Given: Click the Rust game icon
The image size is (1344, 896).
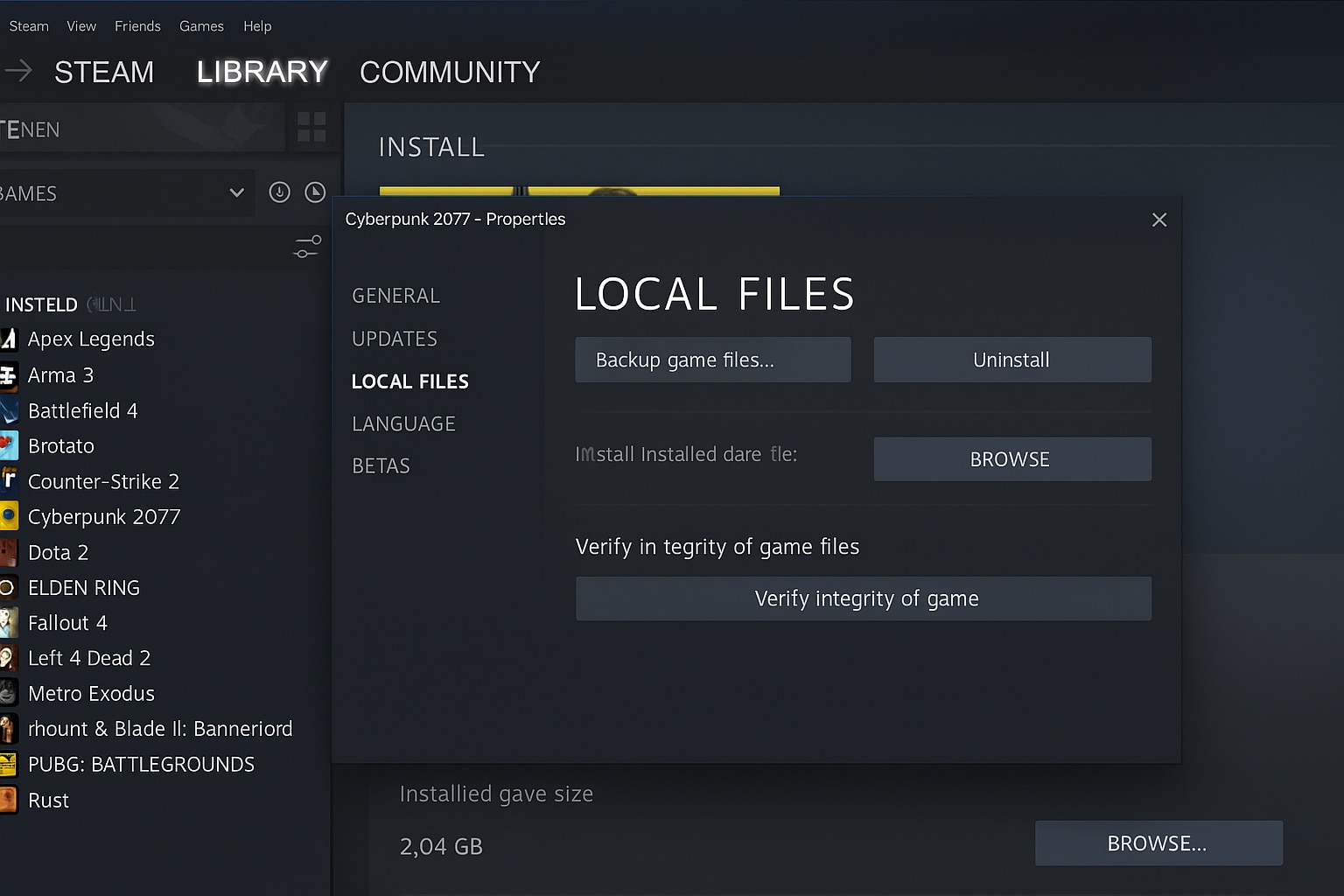Looking at the screenshot, I should 9,801.
